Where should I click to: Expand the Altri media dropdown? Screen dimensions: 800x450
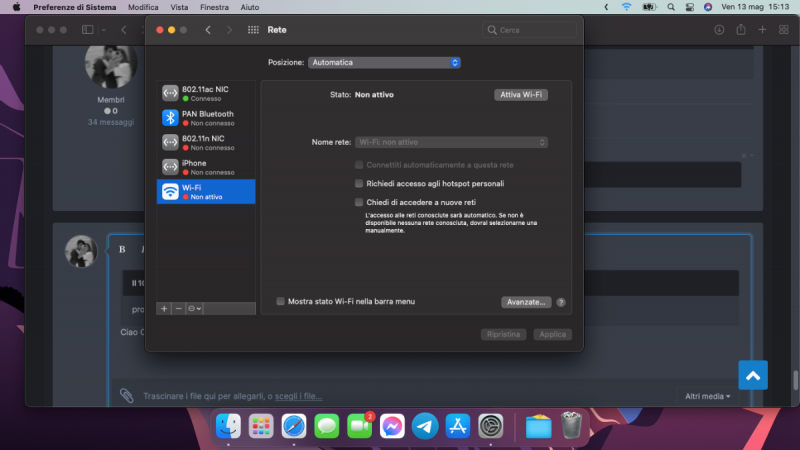coord(707,396)
